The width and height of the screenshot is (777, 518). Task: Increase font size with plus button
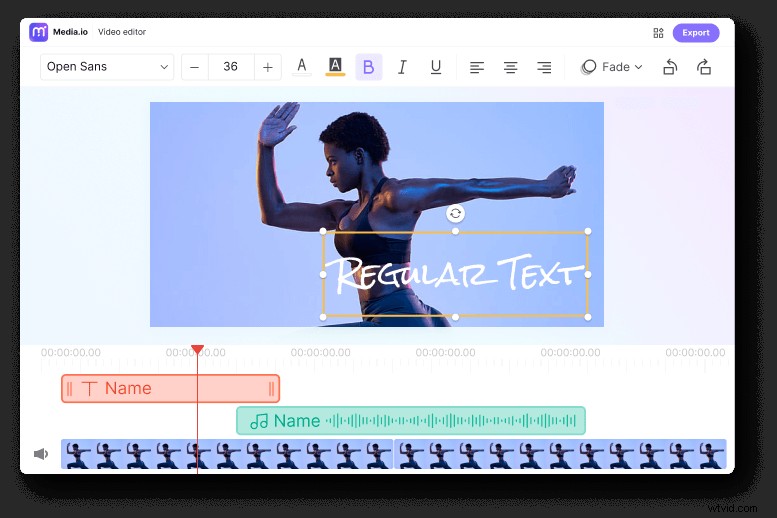(x=267, y=67)
